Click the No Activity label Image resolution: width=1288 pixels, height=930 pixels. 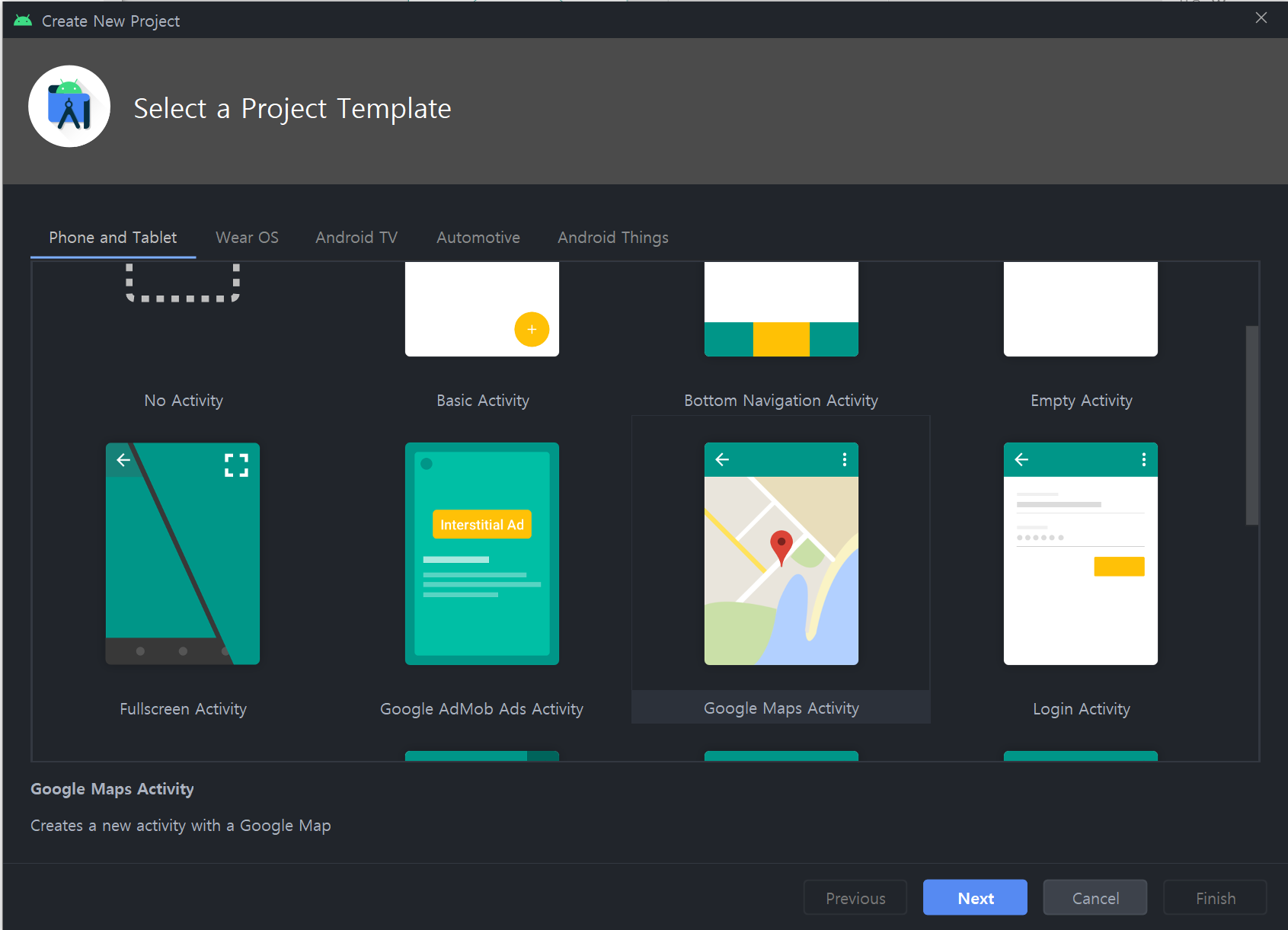click(184, 401)
